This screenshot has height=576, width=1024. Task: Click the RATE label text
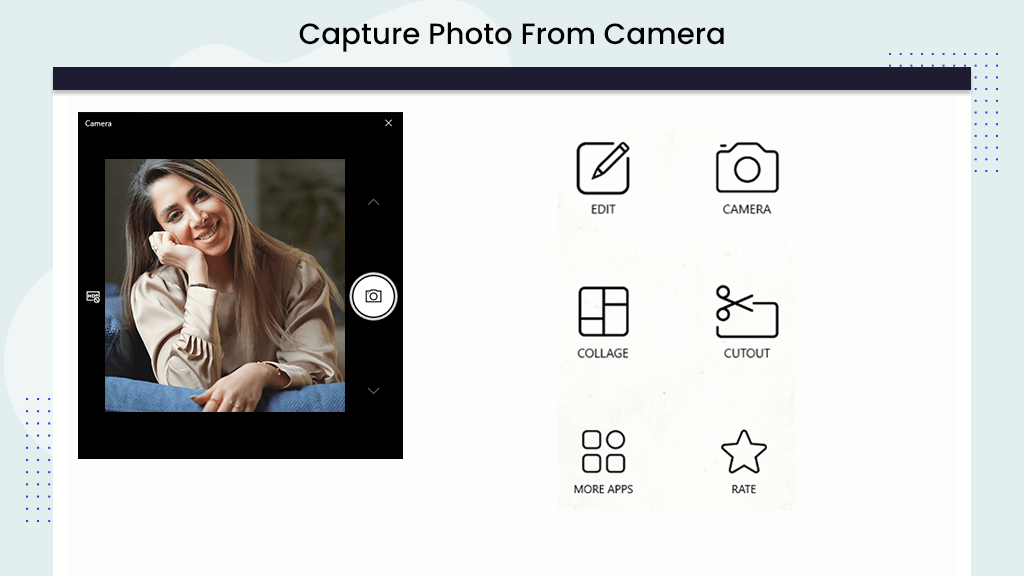(744, 489)
